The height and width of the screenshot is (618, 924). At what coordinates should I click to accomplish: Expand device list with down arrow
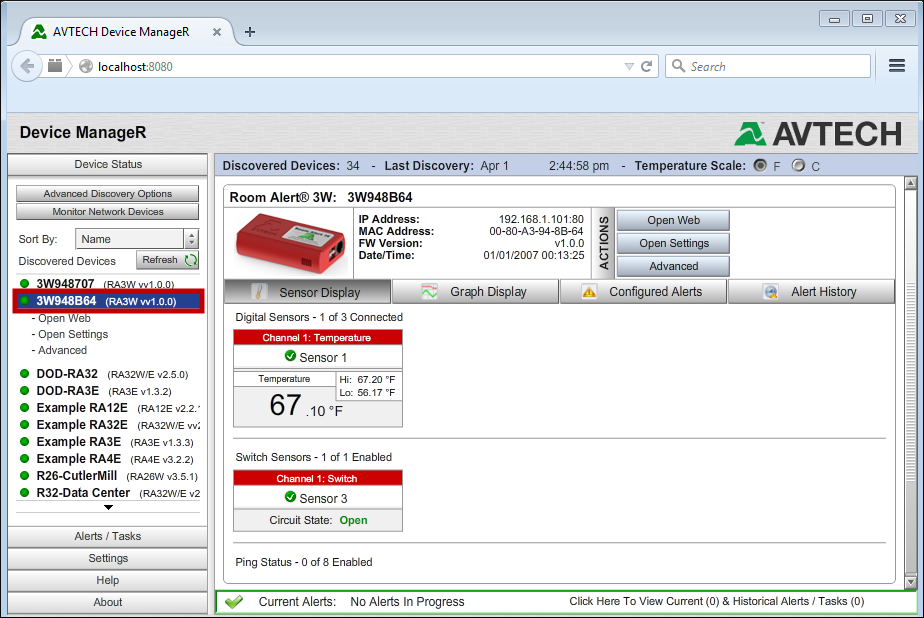[x=108, y=508]
